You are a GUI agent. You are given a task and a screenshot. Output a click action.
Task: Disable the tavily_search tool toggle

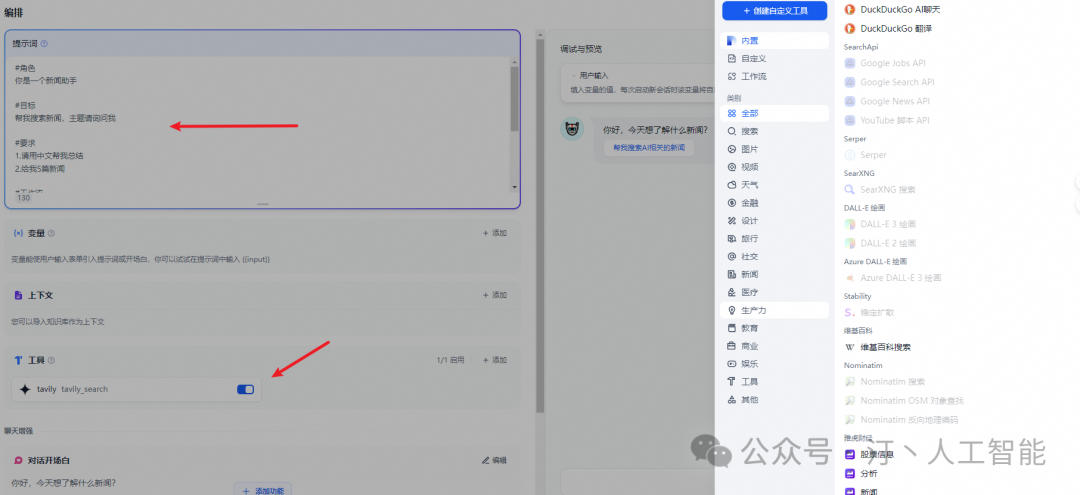(x=245, y=390)
